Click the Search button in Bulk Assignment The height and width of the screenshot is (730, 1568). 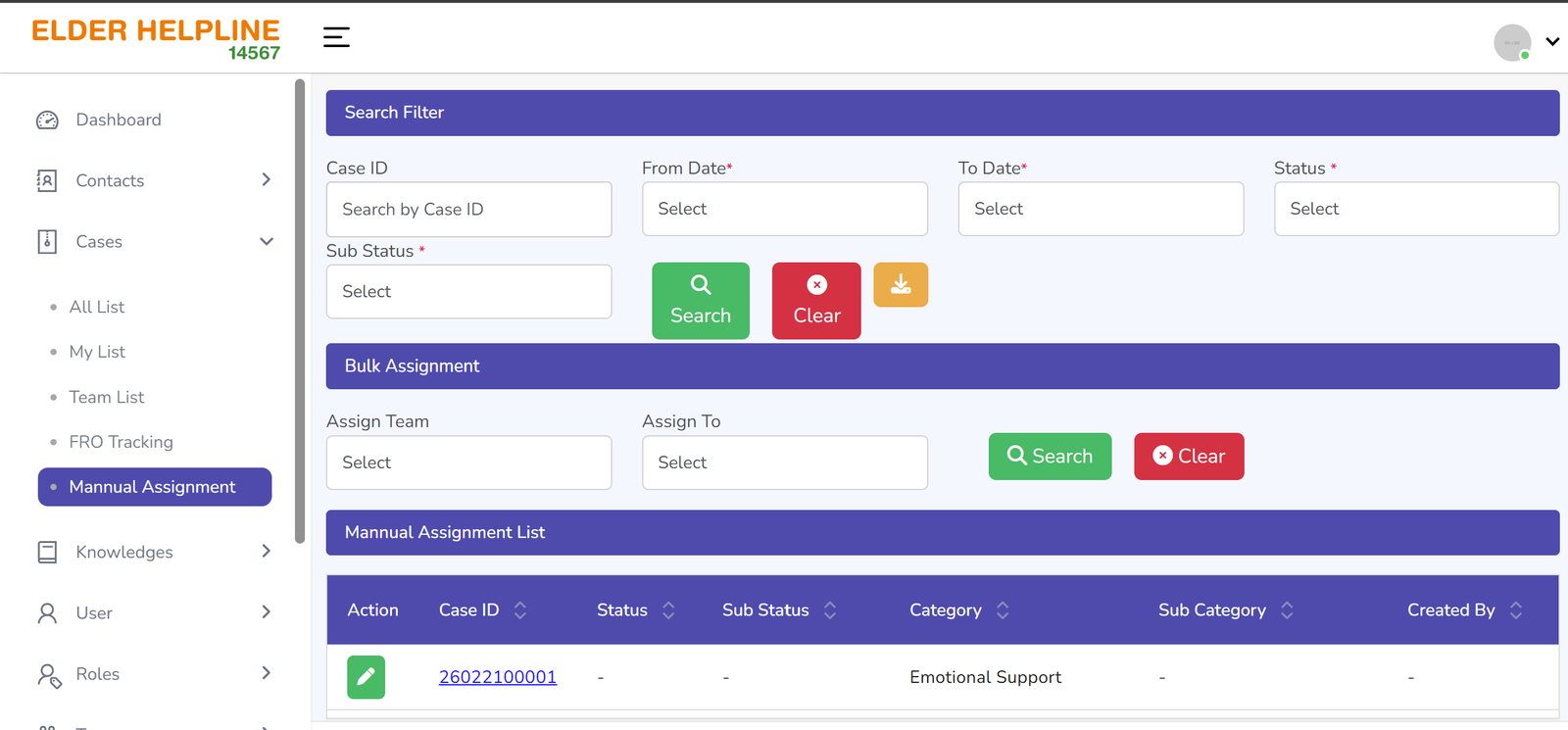(1050, 457)
